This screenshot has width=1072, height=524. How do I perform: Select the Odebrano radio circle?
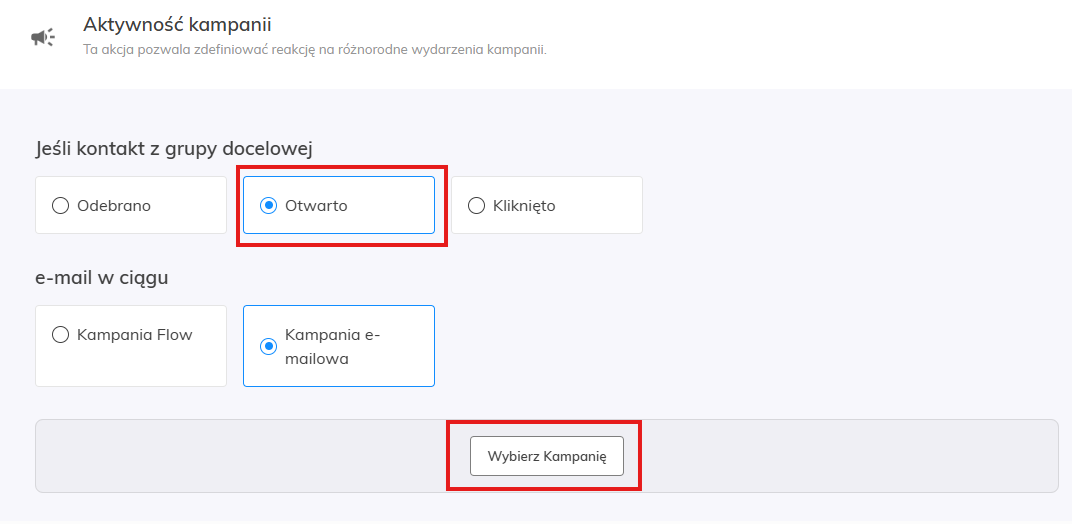coord(60,206)
